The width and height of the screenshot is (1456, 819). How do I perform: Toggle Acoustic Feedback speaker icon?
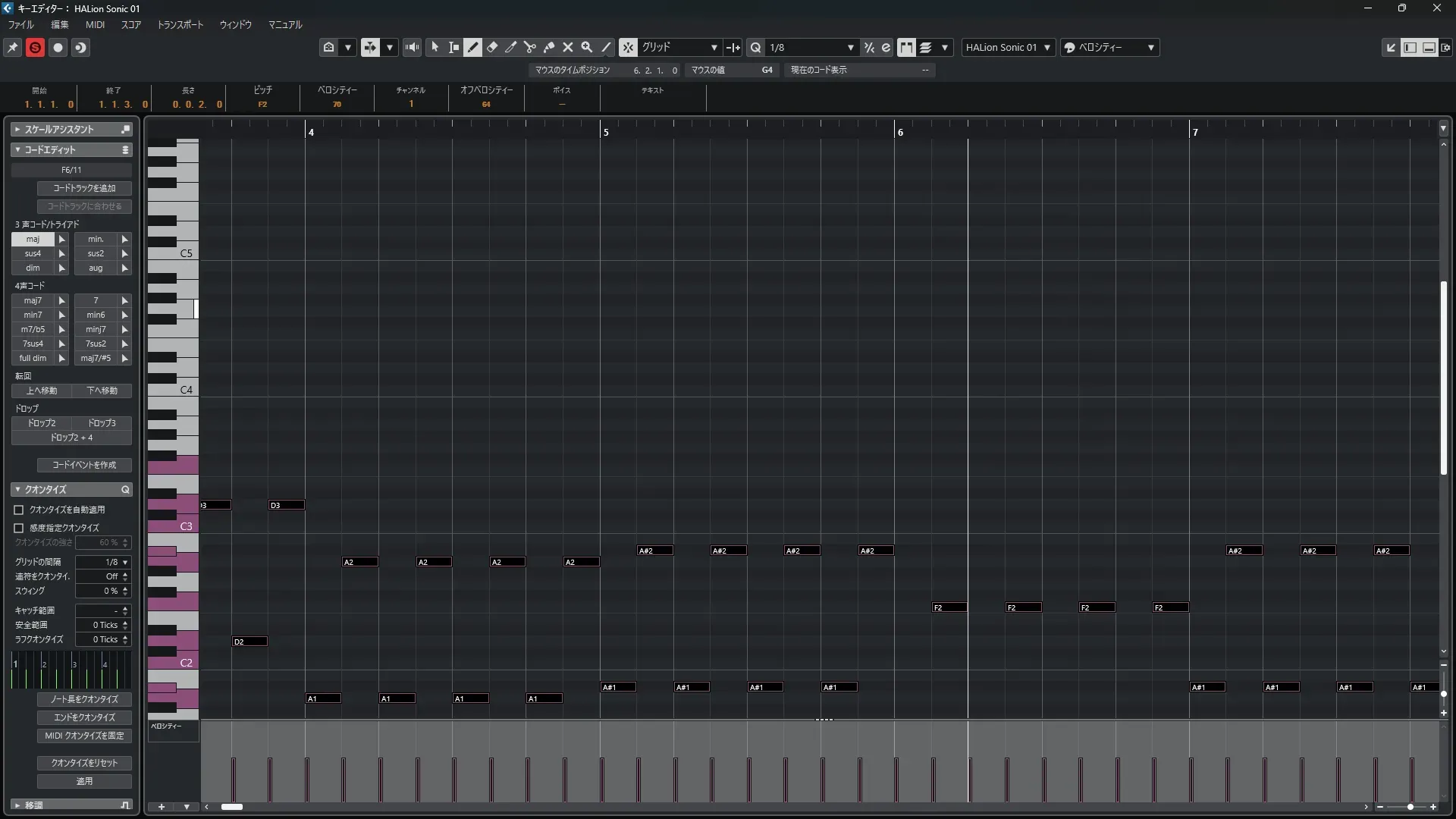click(x=412, y=47)
